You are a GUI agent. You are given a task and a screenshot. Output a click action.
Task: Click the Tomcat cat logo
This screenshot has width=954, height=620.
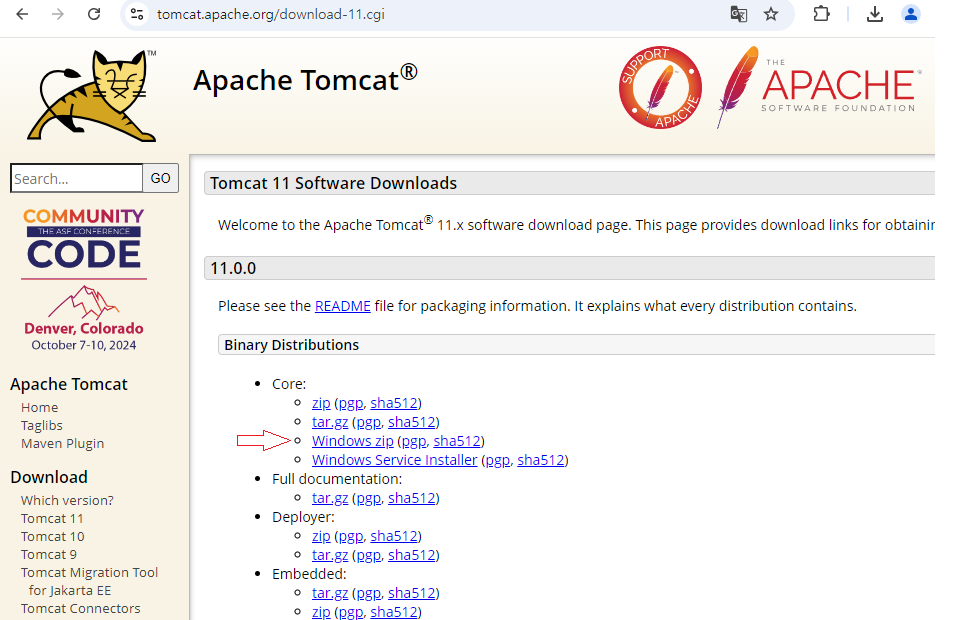[x=92, y=95]
